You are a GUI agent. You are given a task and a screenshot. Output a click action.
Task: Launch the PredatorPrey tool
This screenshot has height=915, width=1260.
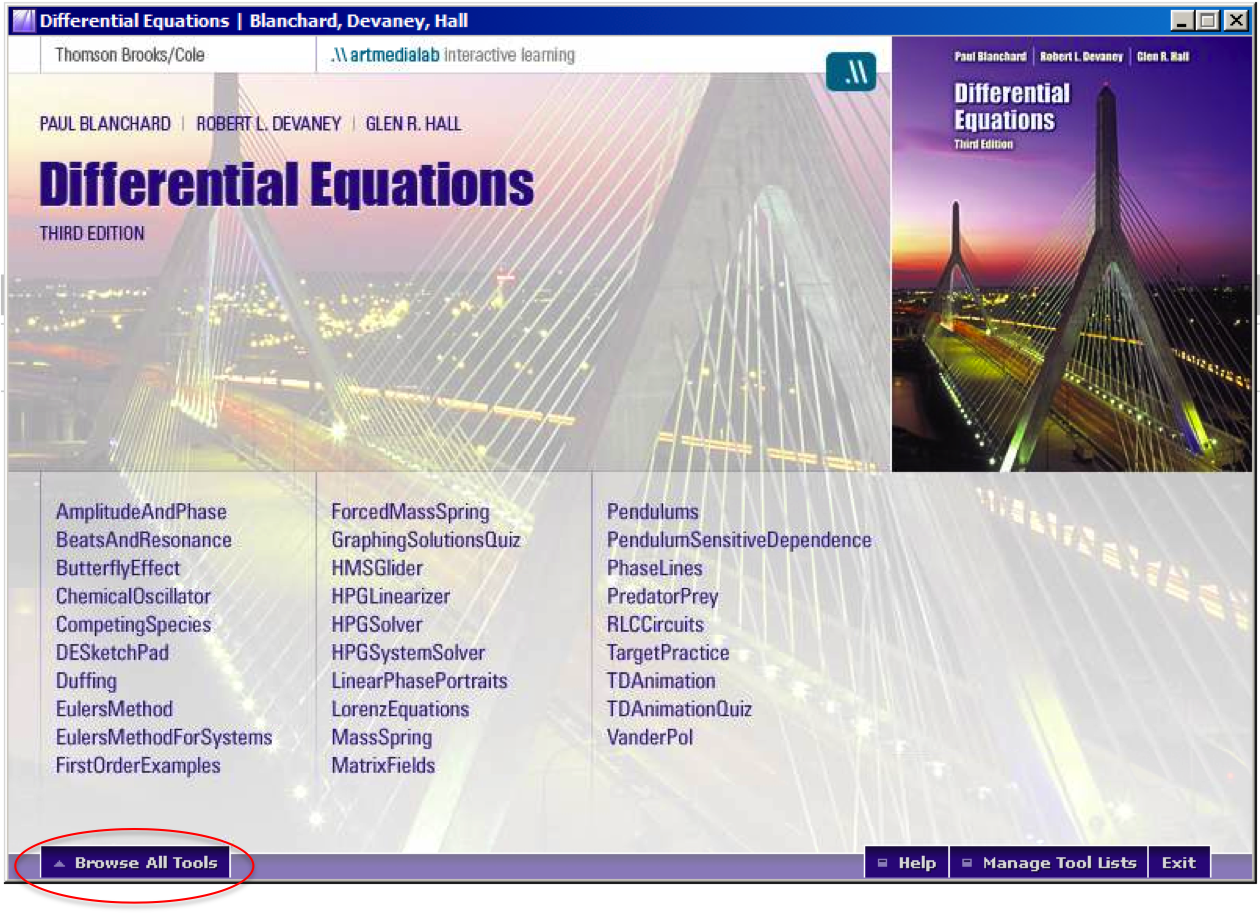pos(663,596)
